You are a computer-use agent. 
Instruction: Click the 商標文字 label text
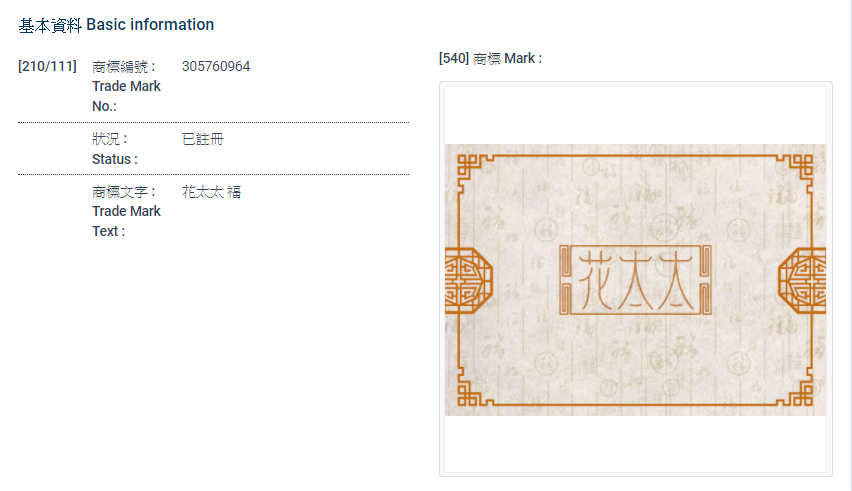click(x=123, y=192)
